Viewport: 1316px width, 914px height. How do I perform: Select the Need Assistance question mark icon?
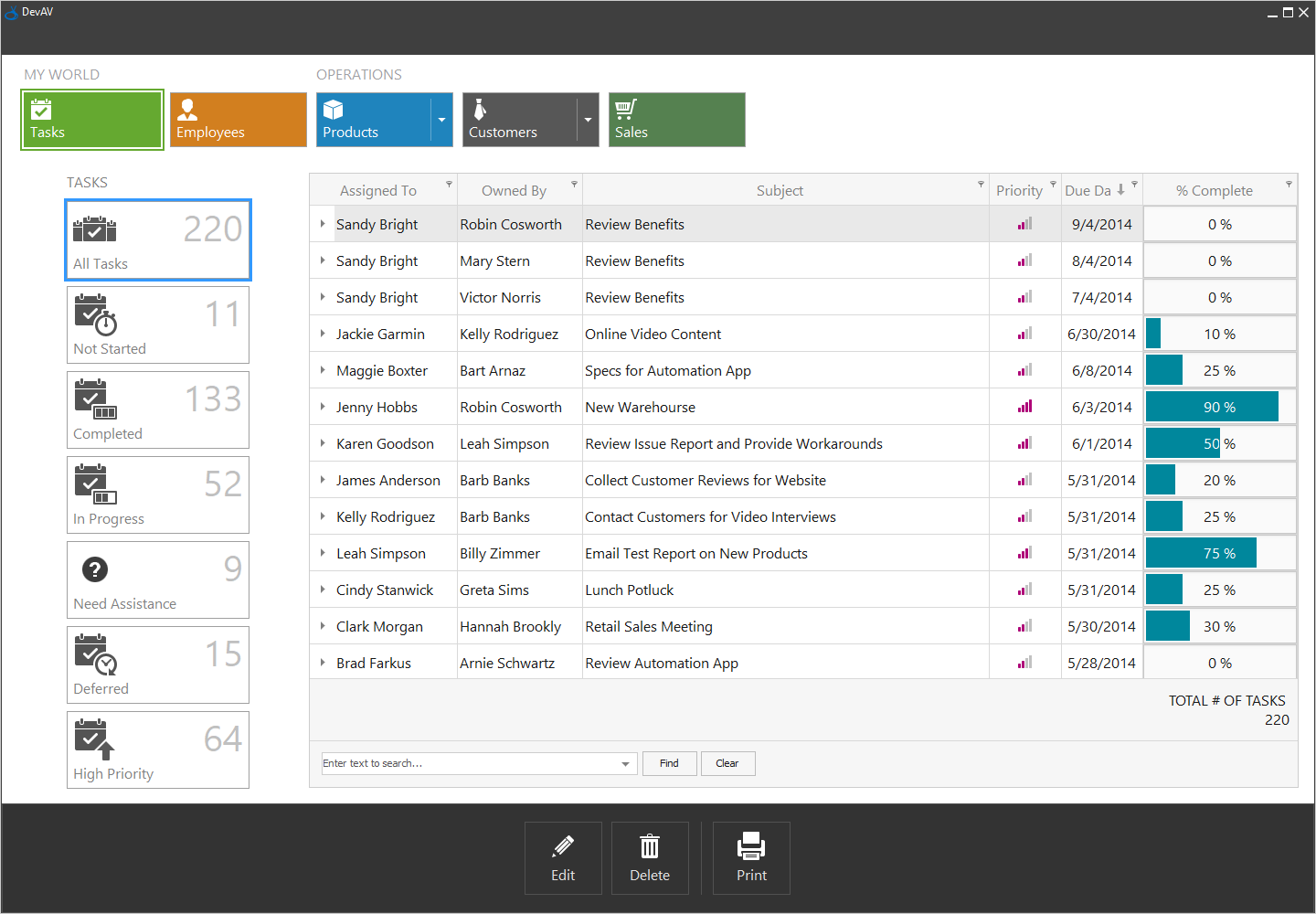95,569
